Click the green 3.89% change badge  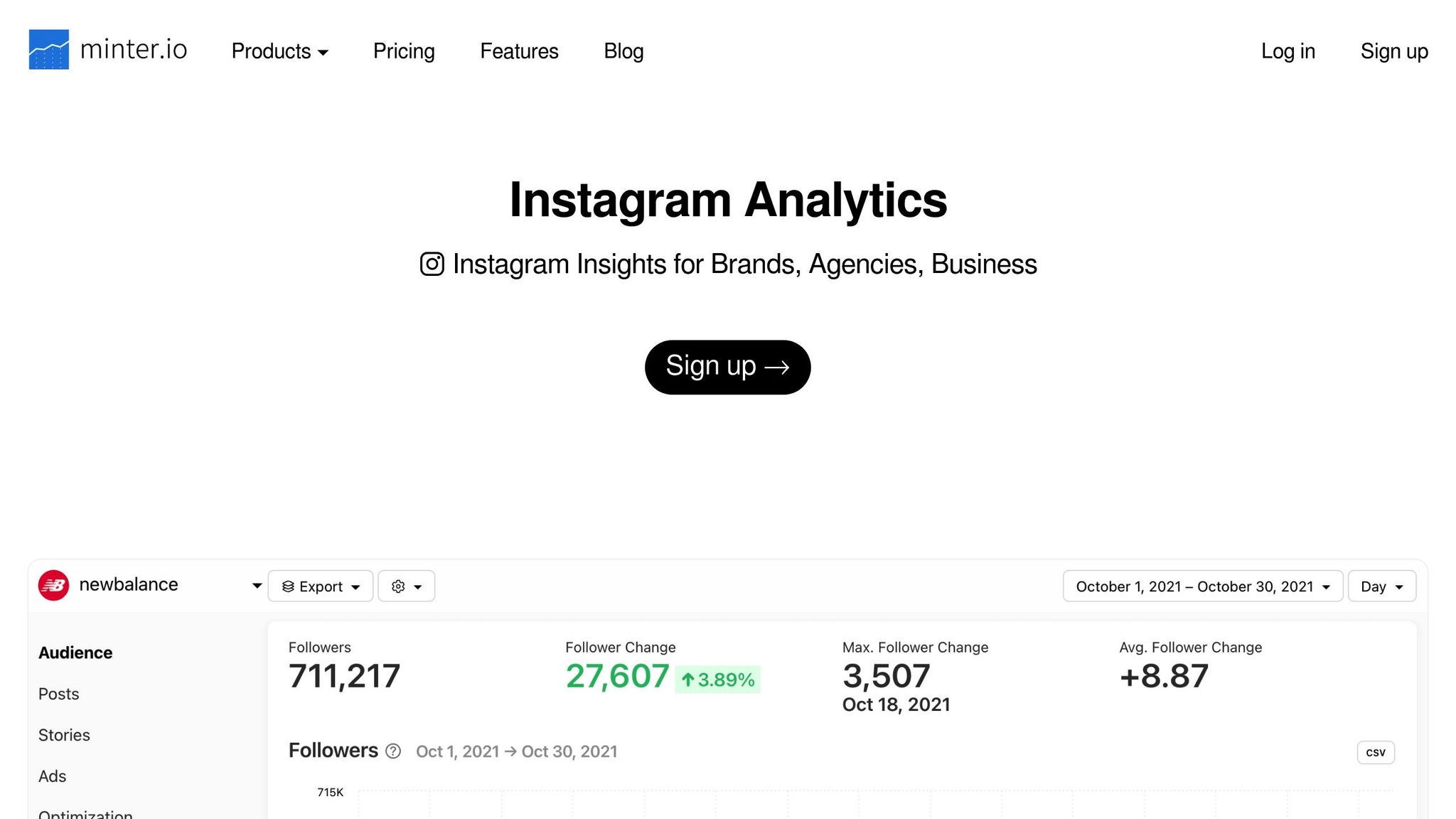pos(717,680)
